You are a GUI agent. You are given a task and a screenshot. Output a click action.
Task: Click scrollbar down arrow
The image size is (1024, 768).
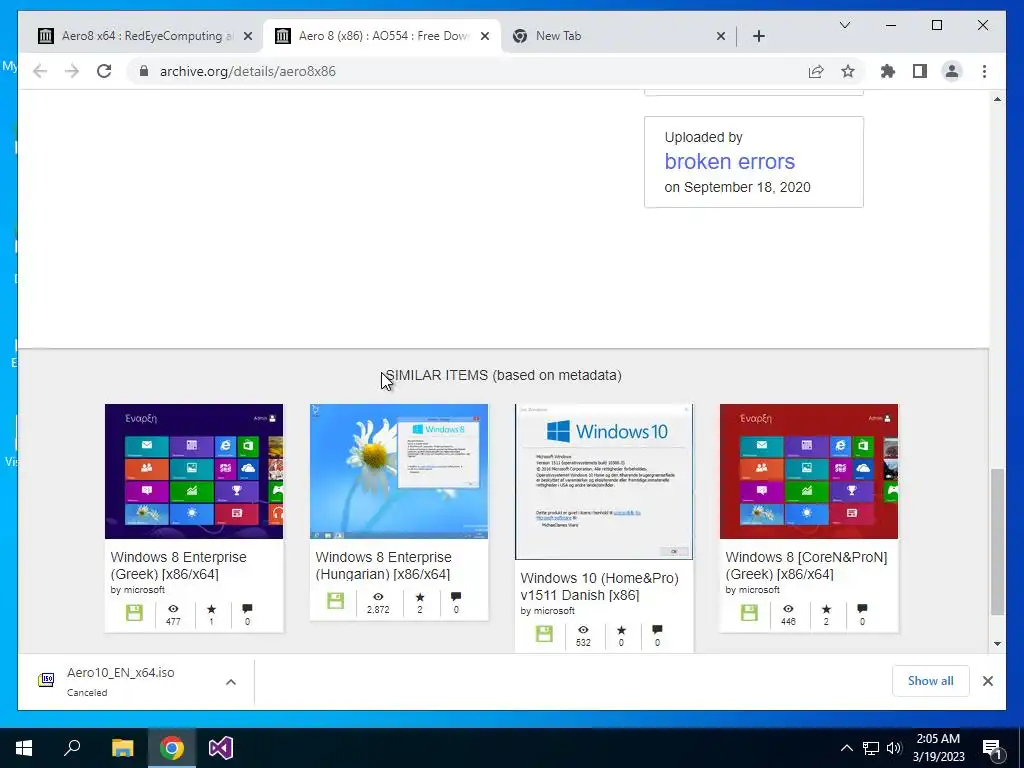coord(997,643)
